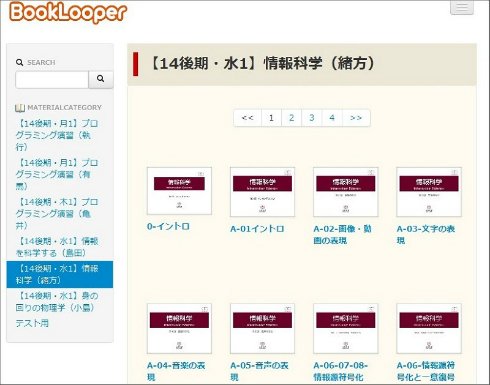Go to next pages with >> button
The height and width of the screenshot is (385, 490).
[x=356, y=118]
